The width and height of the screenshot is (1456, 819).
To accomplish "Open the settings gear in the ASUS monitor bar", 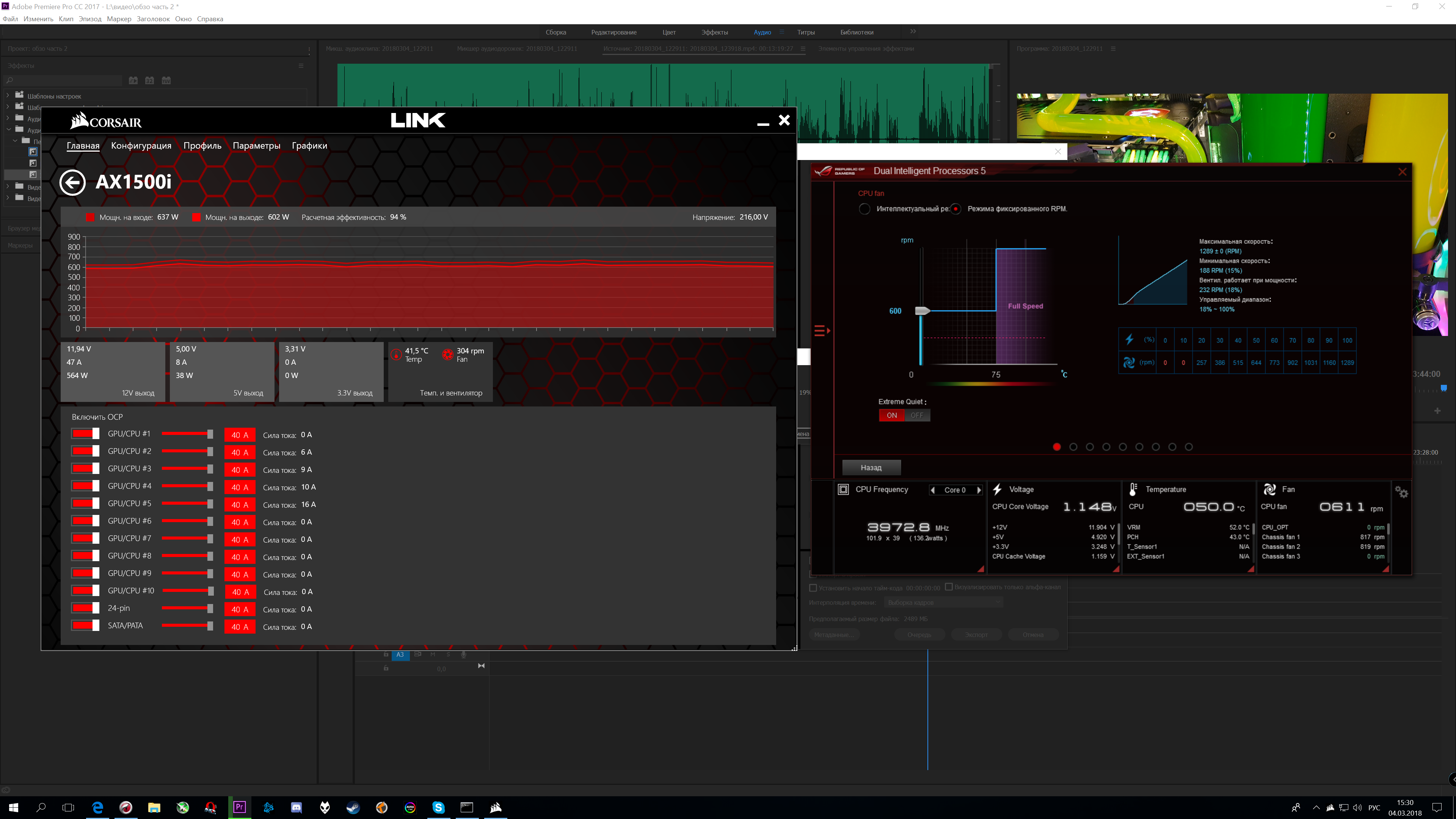I will pyautogui.click(x=1401, y=492).
